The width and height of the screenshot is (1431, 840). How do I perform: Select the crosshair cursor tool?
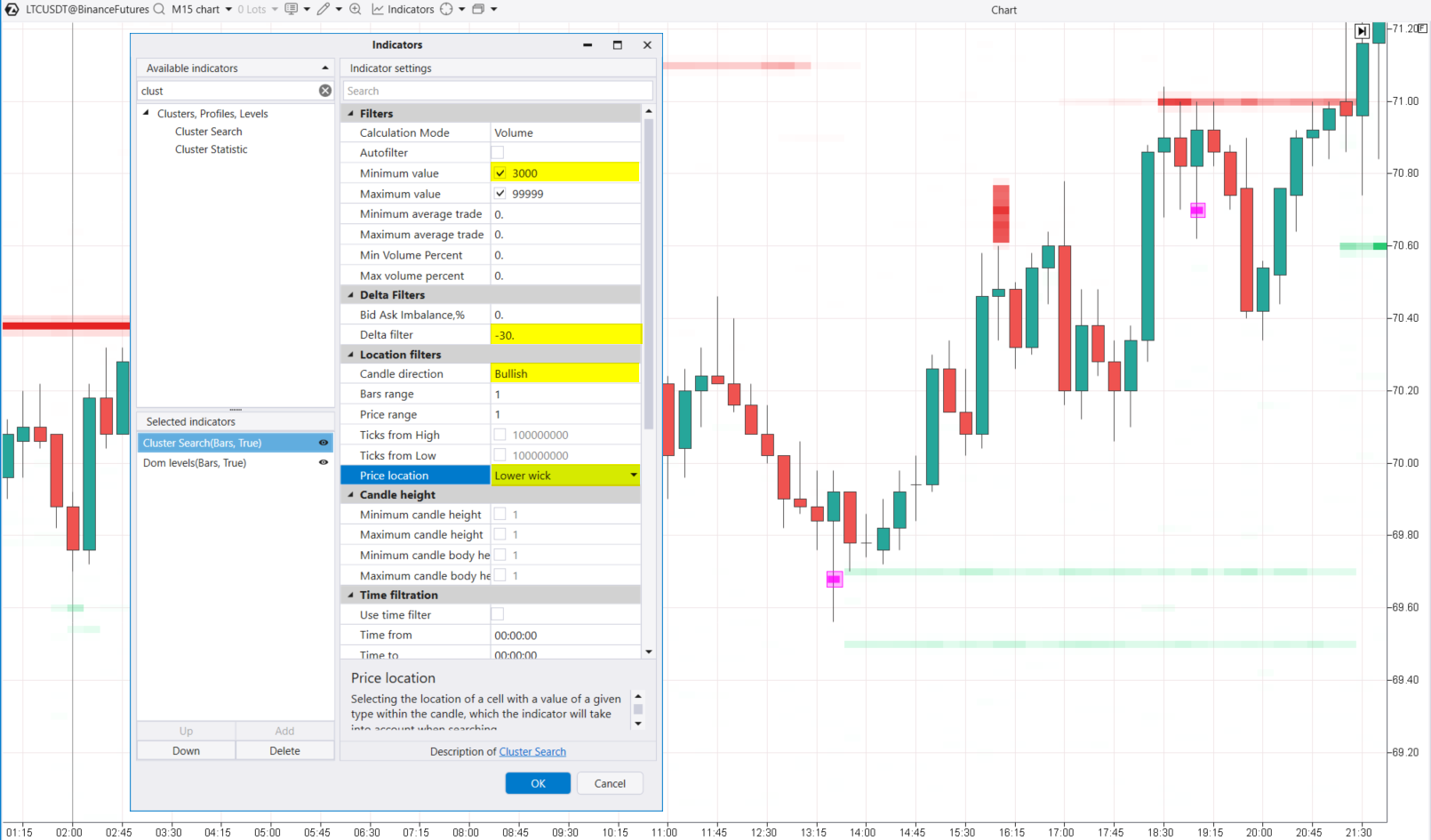pos(448,9)
